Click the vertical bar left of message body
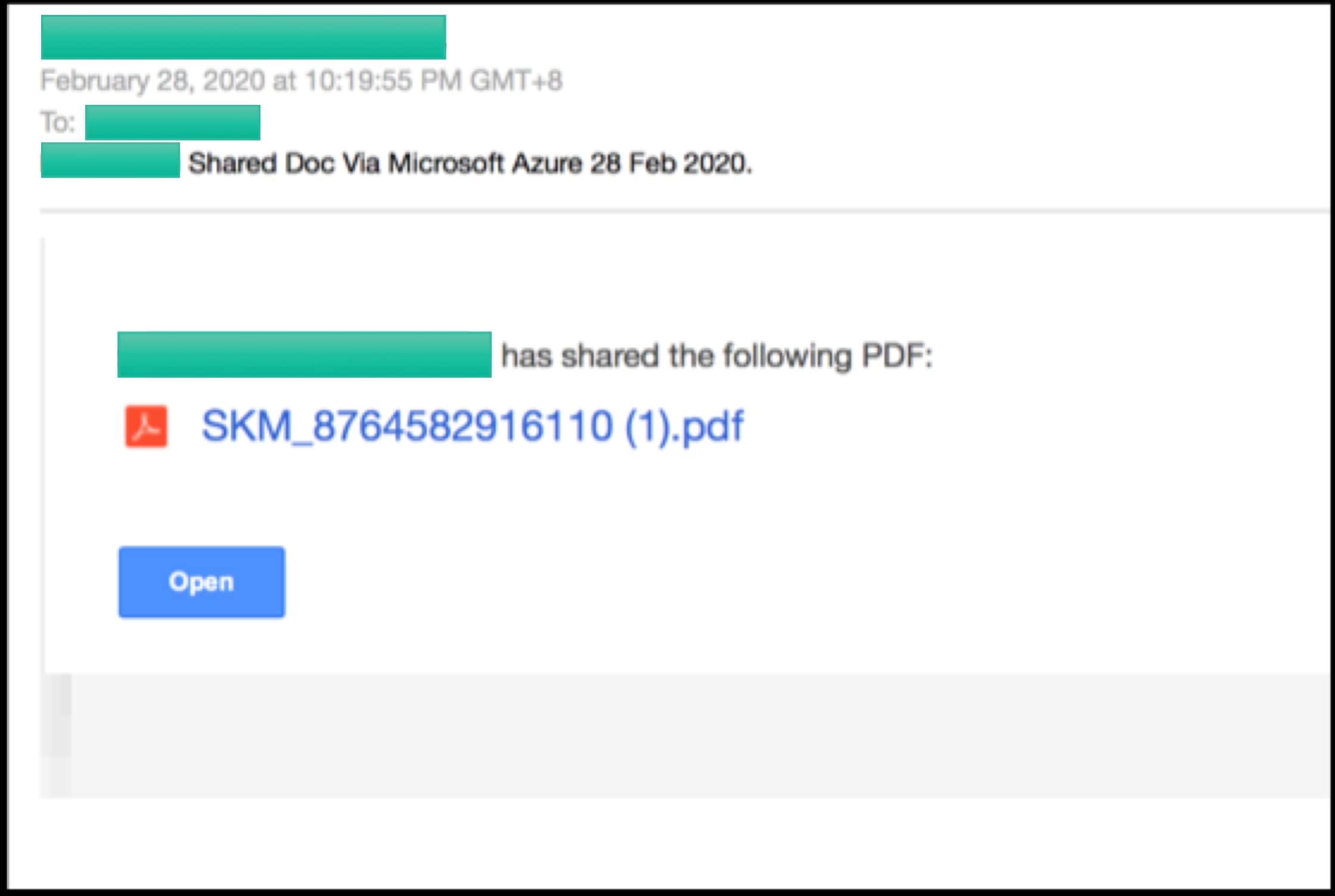This screenshot has width=1335, height=896. pyautogui.click(x=42, y=453)
